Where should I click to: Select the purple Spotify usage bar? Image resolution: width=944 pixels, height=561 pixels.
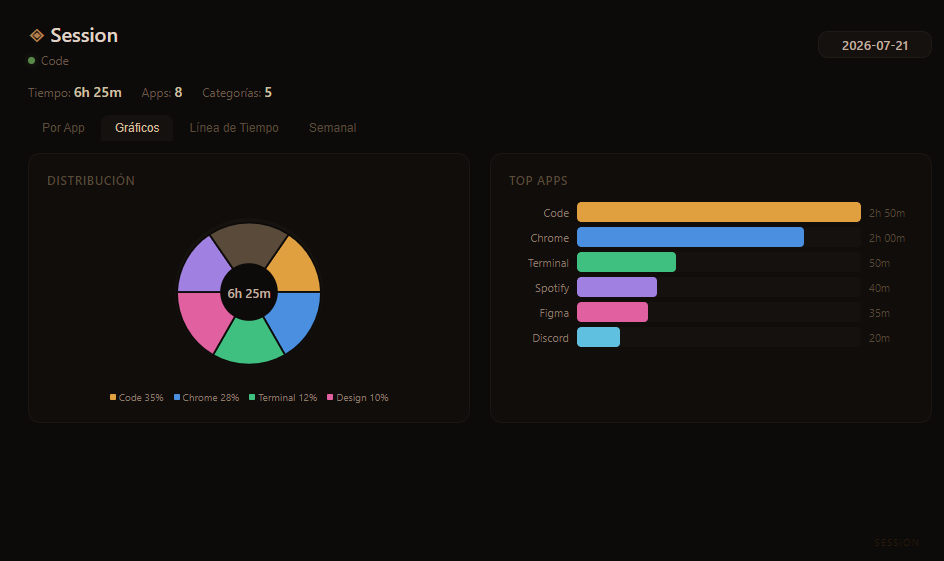[617, 287]
